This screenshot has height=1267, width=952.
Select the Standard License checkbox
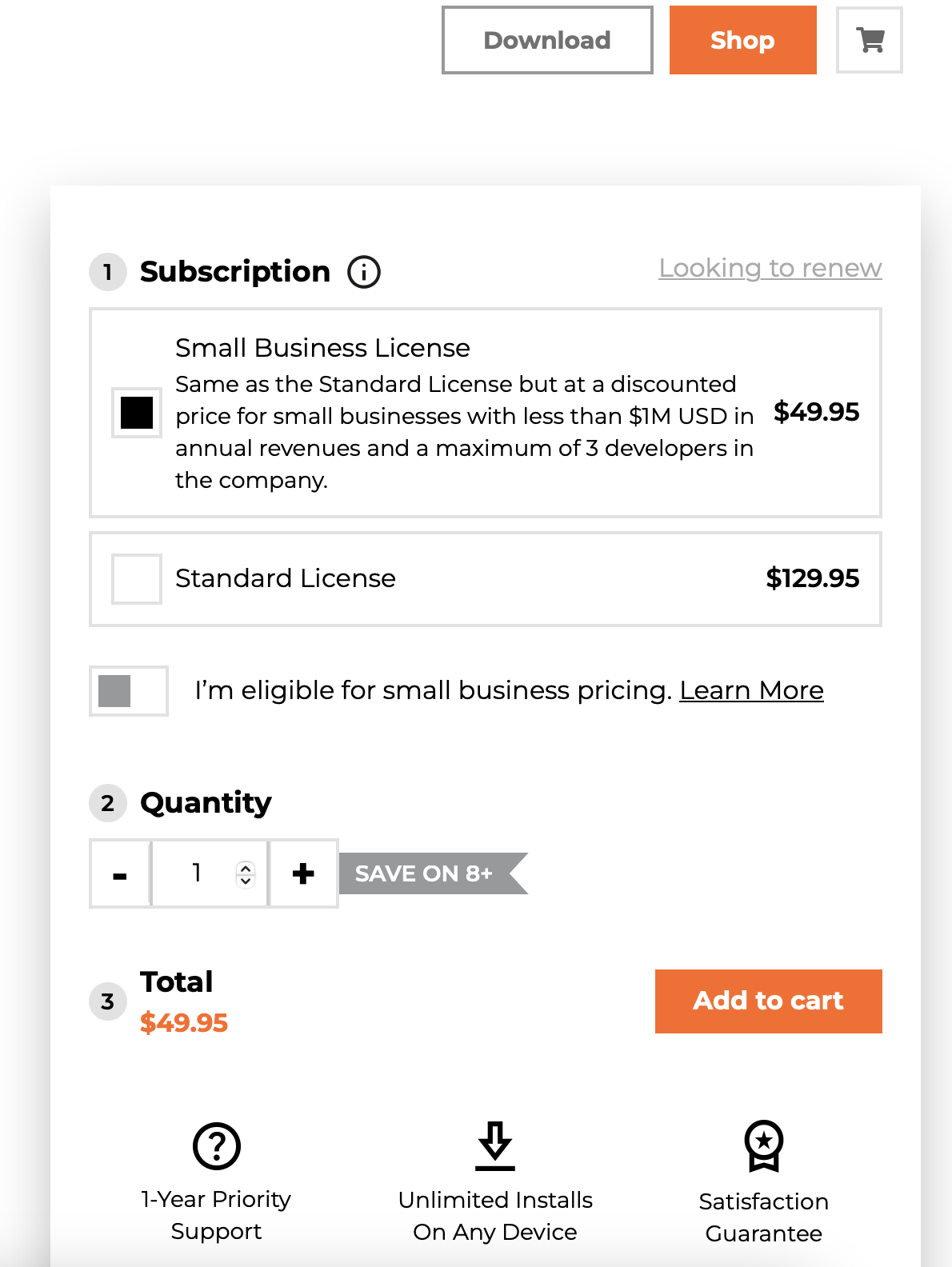pos(136,579)
